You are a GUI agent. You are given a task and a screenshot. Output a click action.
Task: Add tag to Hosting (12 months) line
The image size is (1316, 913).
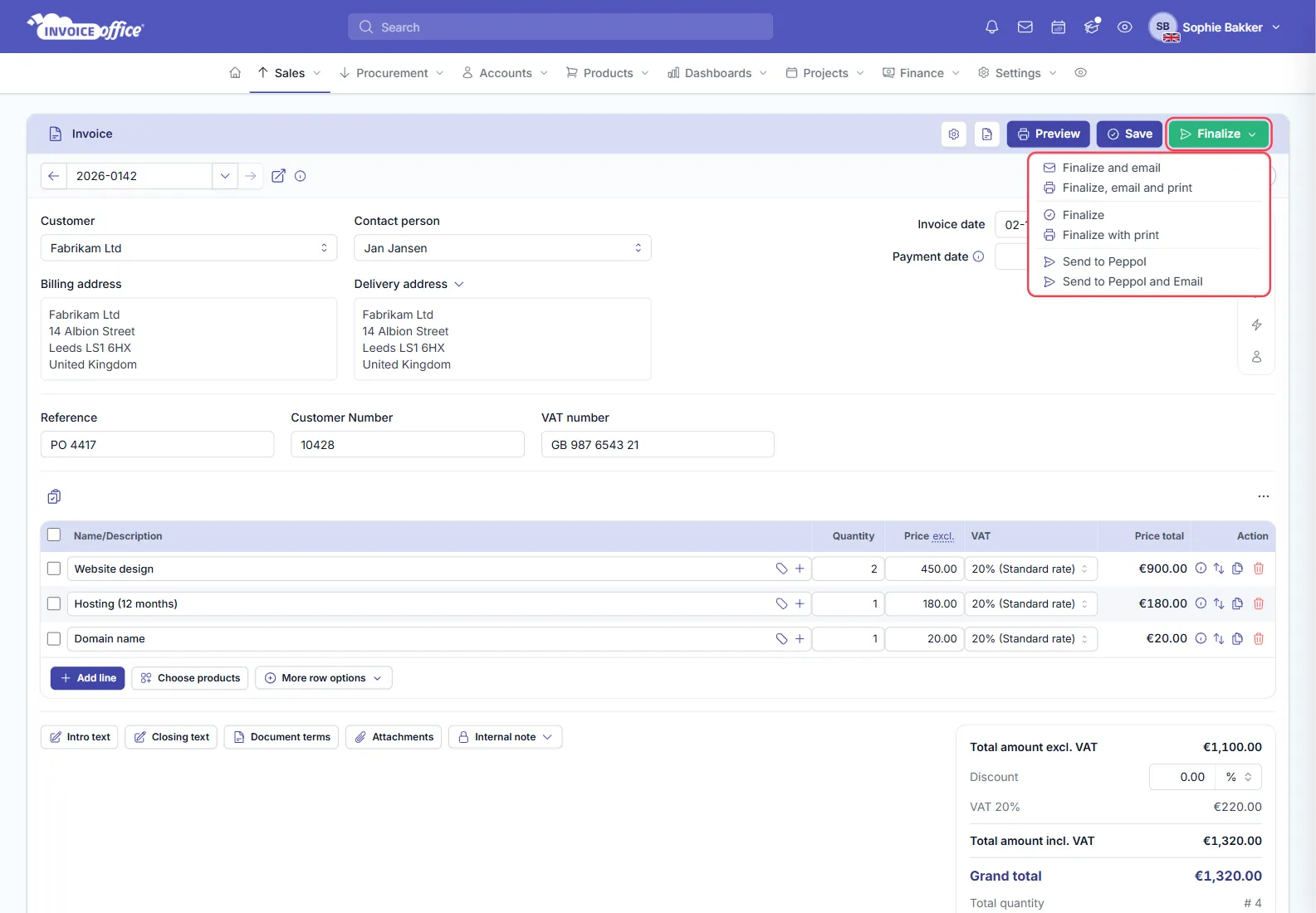pos(781,603)
